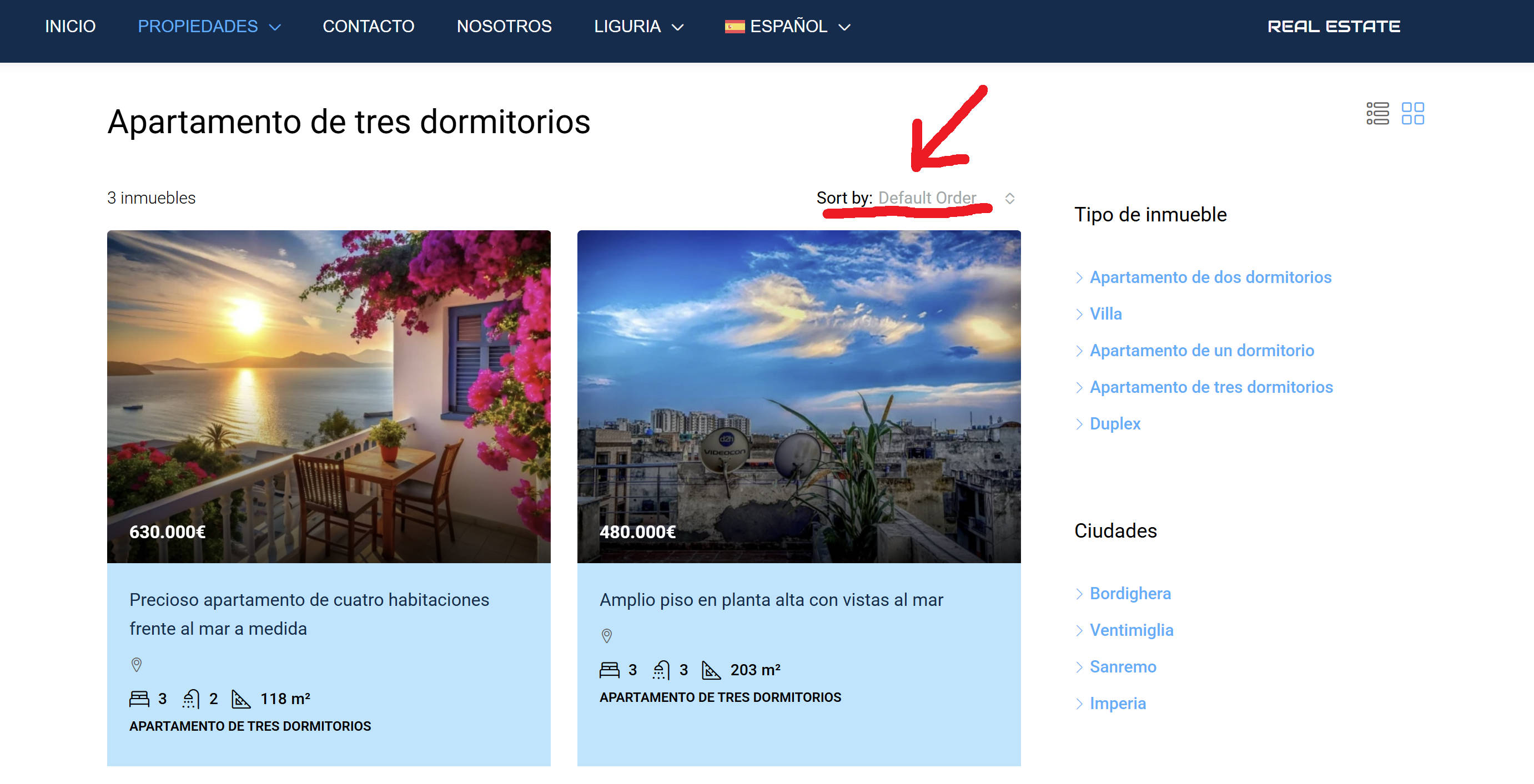Image resolution: width=1534 pixels, height=784 pixels.
Task: Click shower icon on 480.000€ listing
Action: point(661,670)
